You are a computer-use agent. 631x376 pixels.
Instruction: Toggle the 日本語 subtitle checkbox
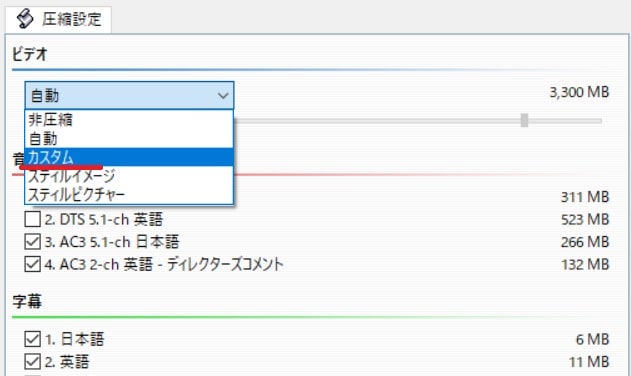click(x=32, y=339)
